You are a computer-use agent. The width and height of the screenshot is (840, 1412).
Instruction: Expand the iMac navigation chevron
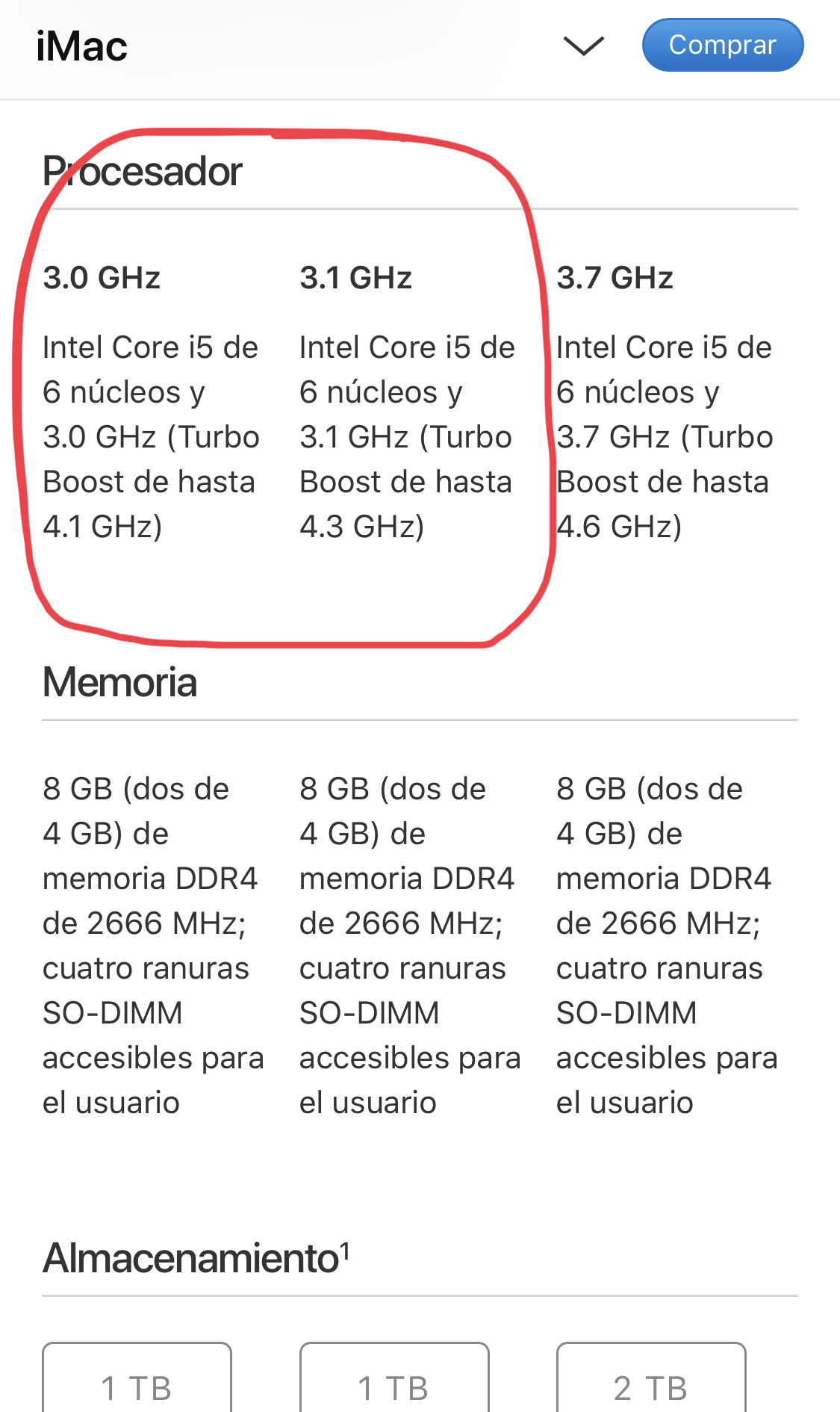pyautogui.click(x=583, y=46)
